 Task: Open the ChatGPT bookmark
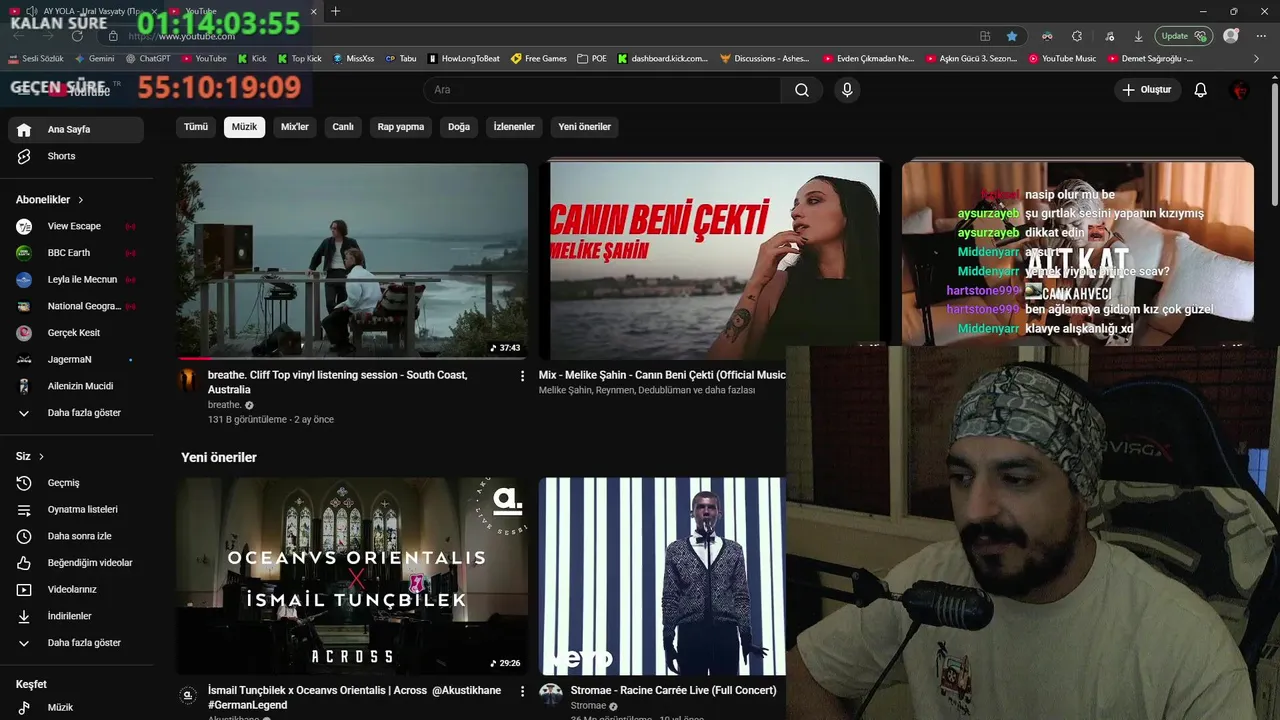[148, 59]
